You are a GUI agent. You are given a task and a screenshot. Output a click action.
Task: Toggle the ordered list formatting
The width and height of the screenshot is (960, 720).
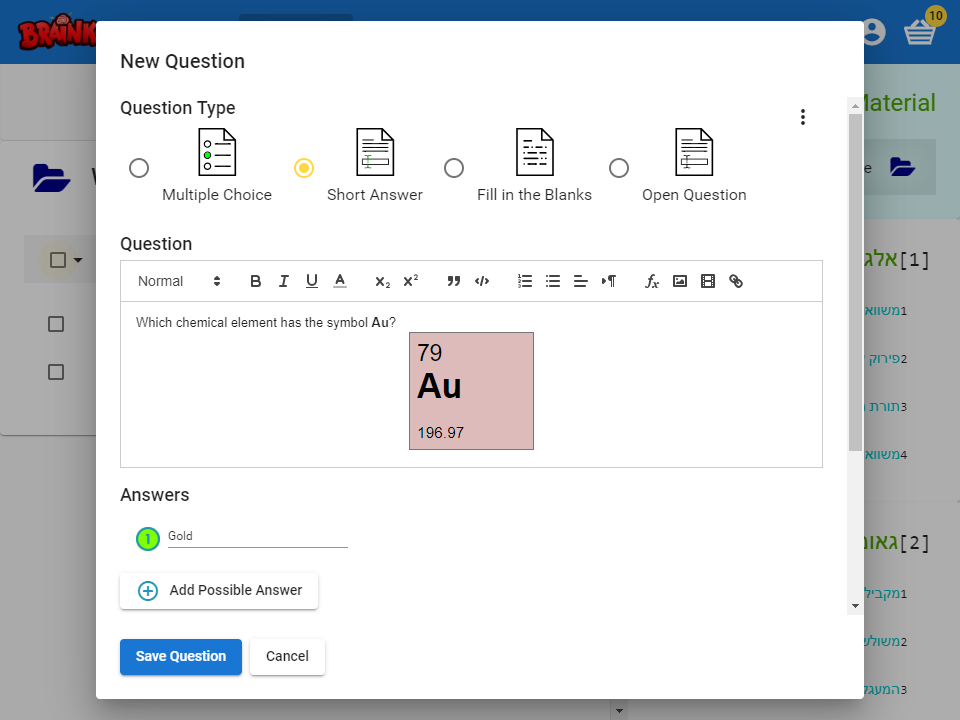(525, 281)
